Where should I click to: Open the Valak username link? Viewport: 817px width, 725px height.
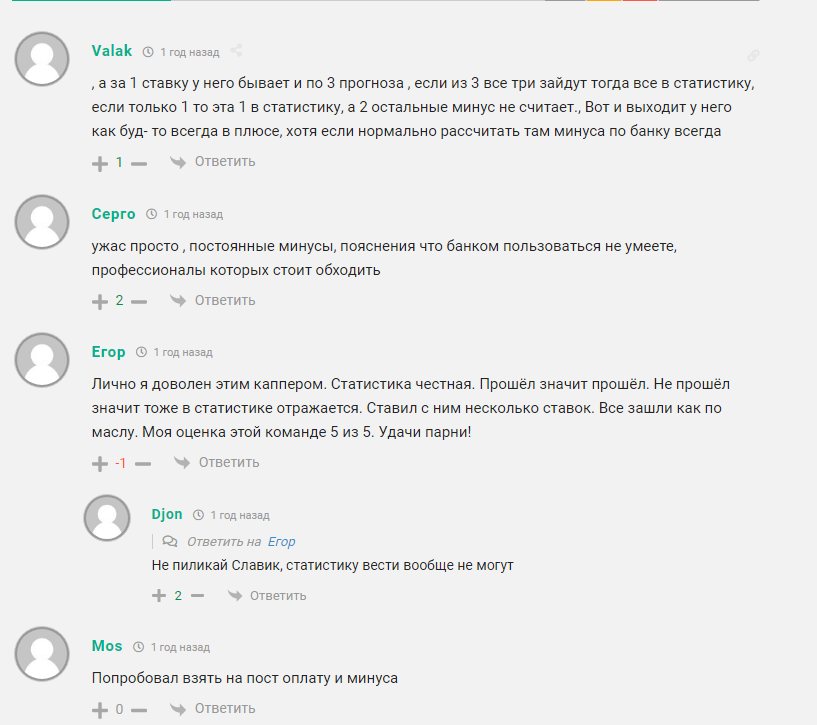pyautogui.click(x=111, y=51)
